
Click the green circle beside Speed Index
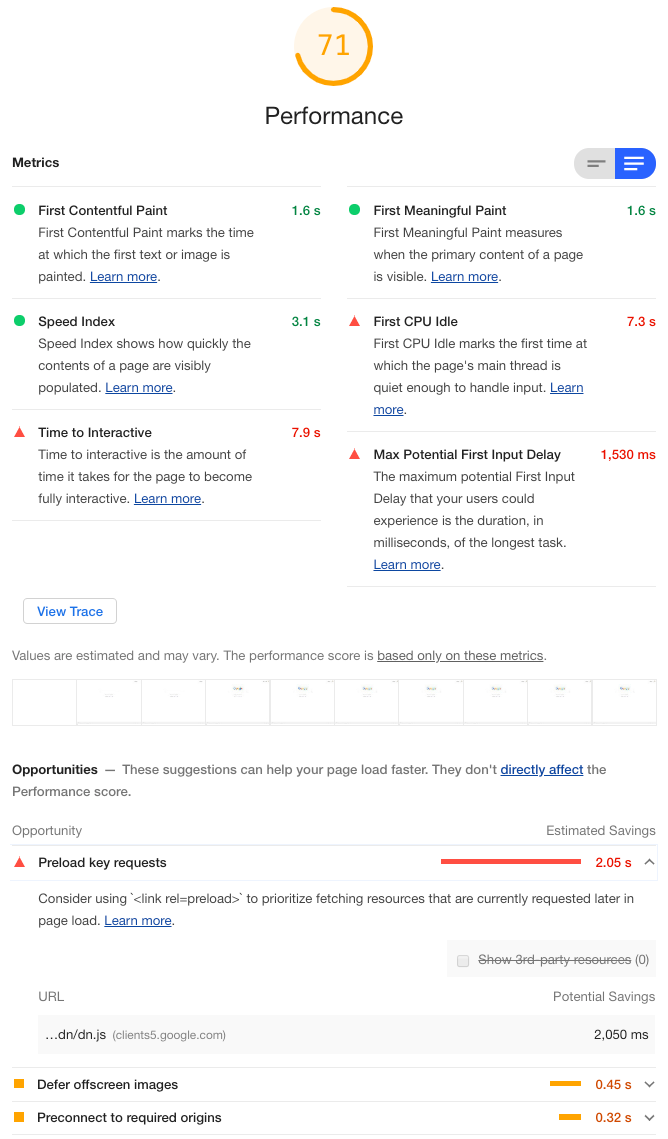pyautogui.click(x=19, y=321)
